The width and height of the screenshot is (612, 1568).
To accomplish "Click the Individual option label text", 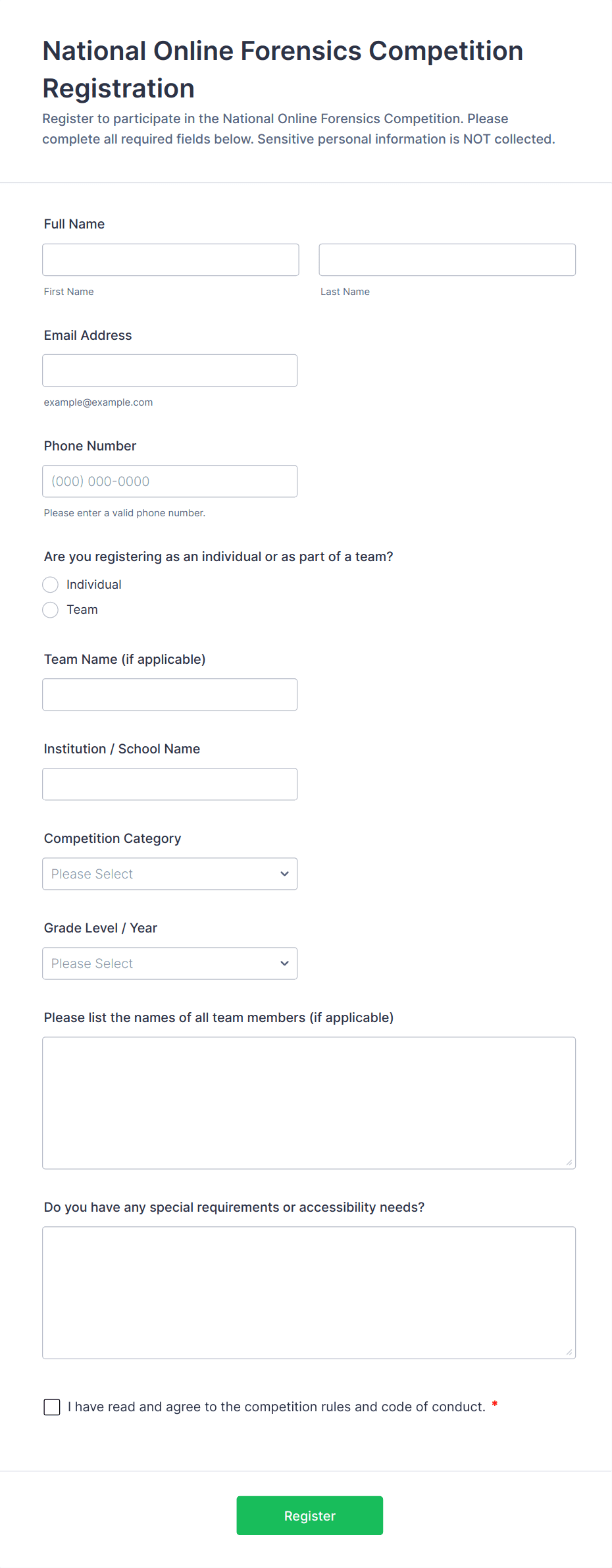I will (x=94, y=585).
